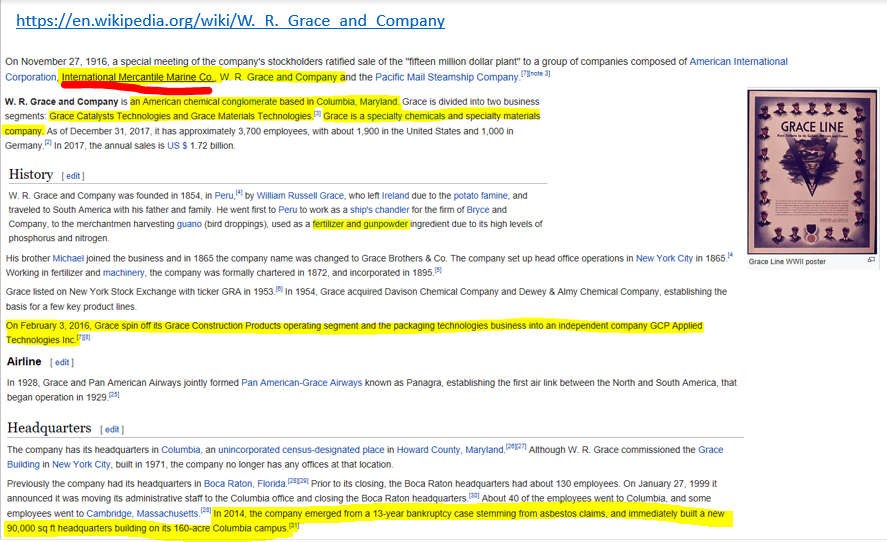
Task: Click the US $ currency link
Action: 177,145
